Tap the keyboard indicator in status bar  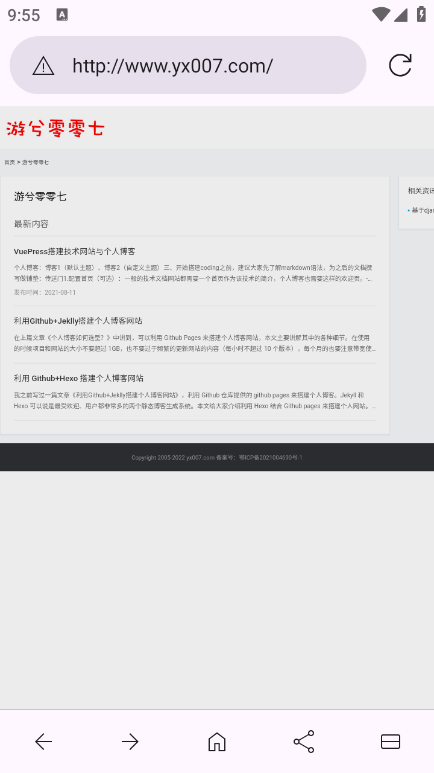coord(62,15)
